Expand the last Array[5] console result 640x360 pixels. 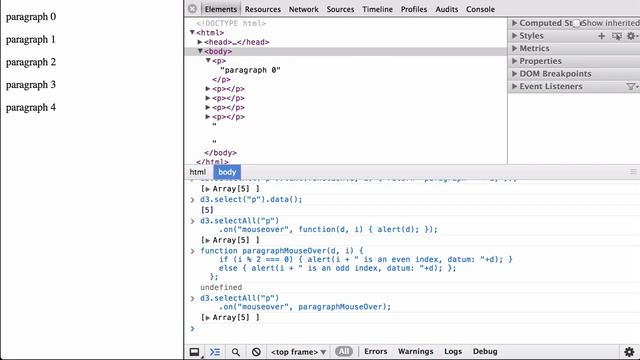point(207,318)
